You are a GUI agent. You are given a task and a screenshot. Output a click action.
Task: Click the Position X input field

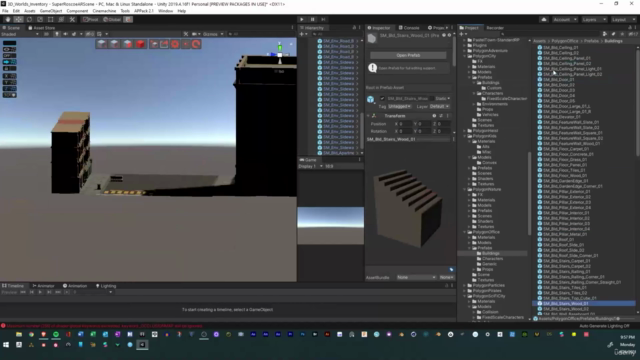click(404, 124)
